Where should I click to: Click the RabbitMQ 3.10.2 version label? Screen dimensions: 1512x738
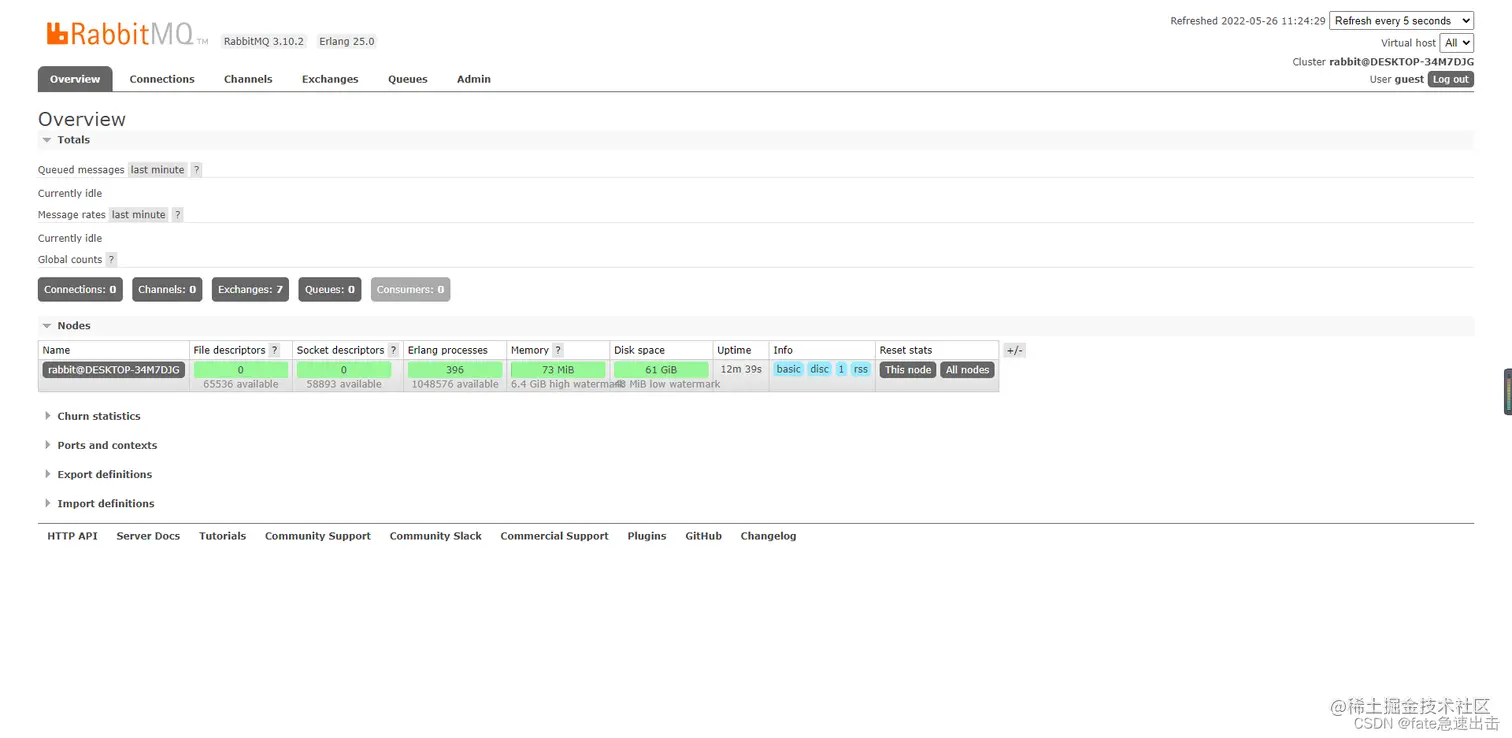coord(264,42)
